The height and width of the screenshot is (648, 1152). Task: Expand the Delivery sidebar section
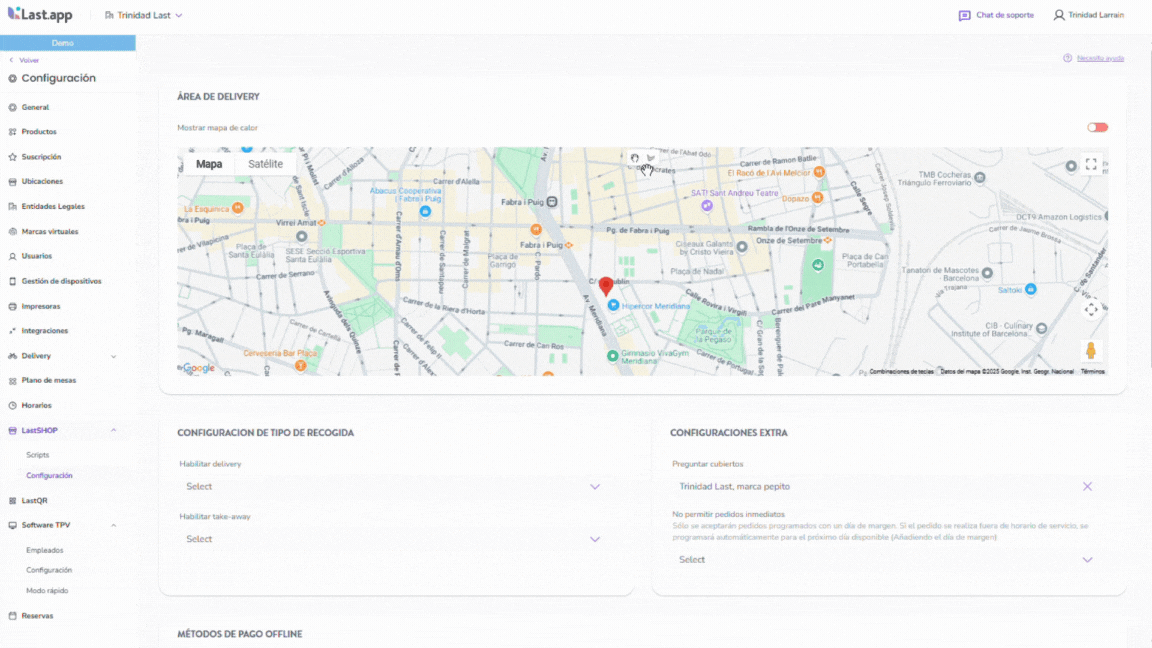click(113, 356)
